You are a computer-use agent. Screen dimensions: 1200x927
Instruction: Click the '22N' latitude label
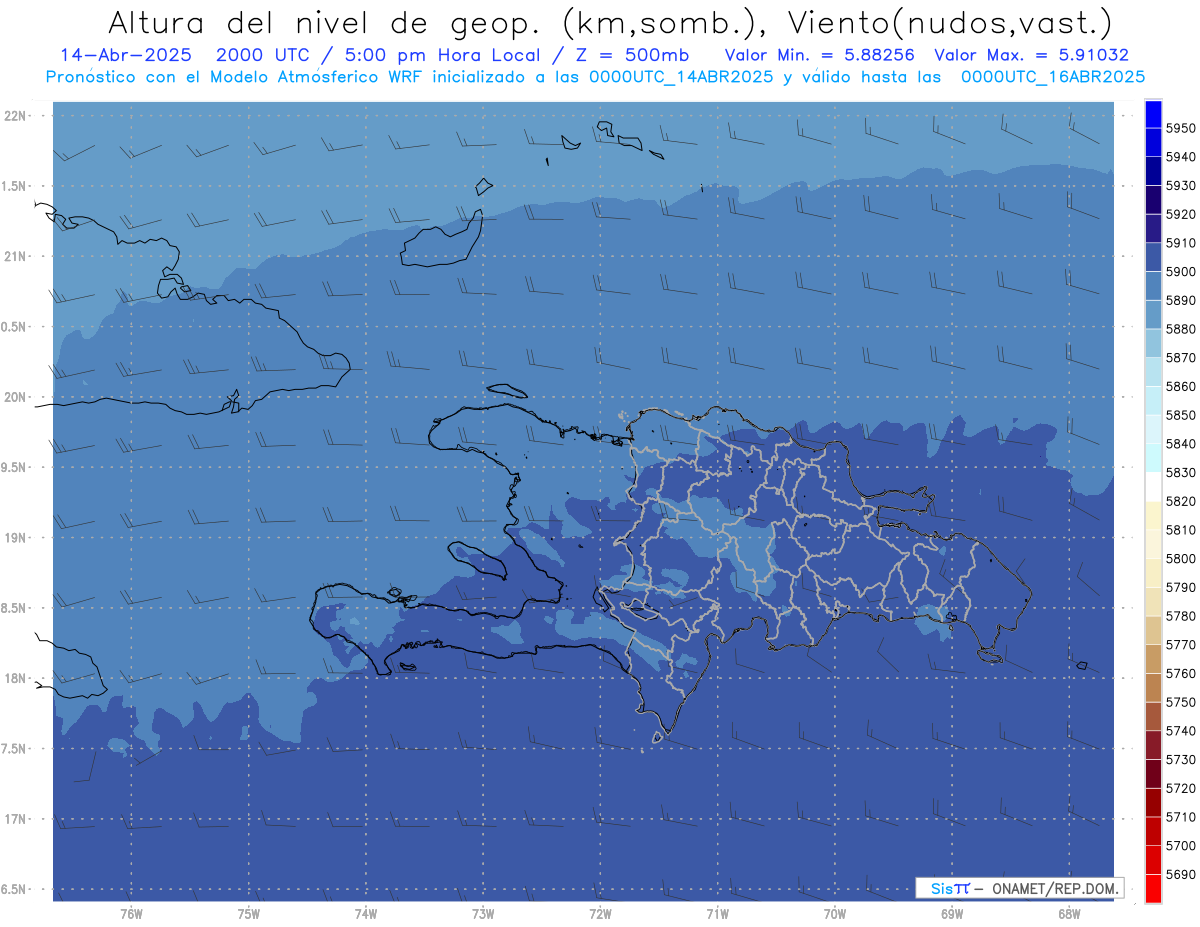pyautogui.click(x=16, y=116)
